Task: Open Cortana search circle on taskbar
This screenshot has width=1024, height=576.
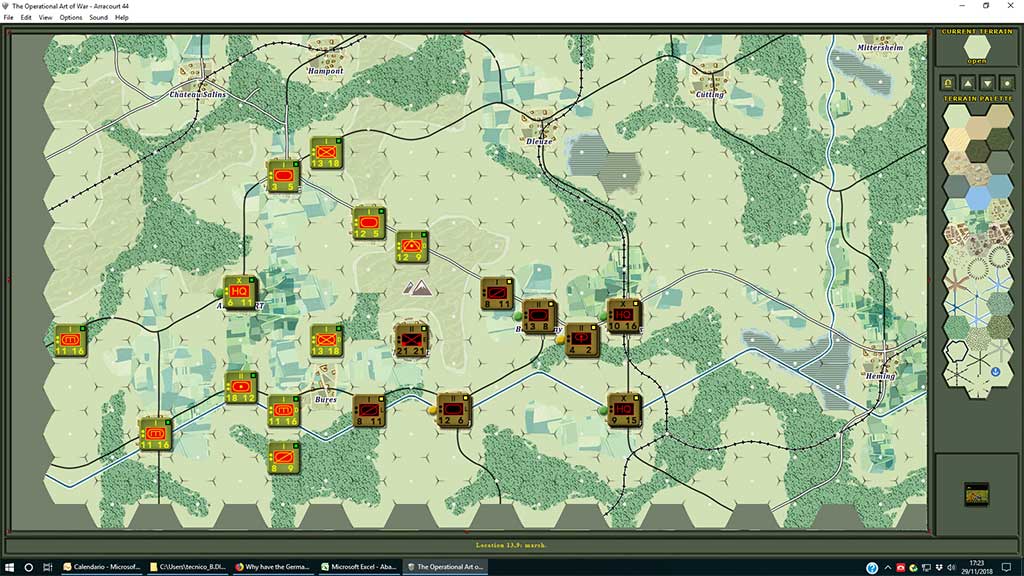Action: (29, 567)
